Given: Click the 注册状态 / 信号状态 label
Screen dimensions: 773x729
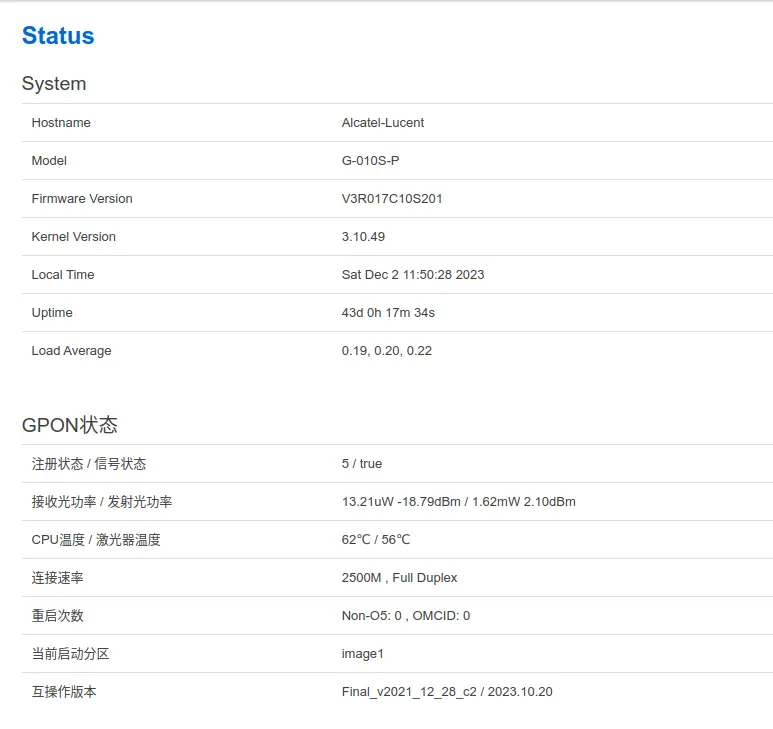Looking at the screenshot, I should 89,463.
